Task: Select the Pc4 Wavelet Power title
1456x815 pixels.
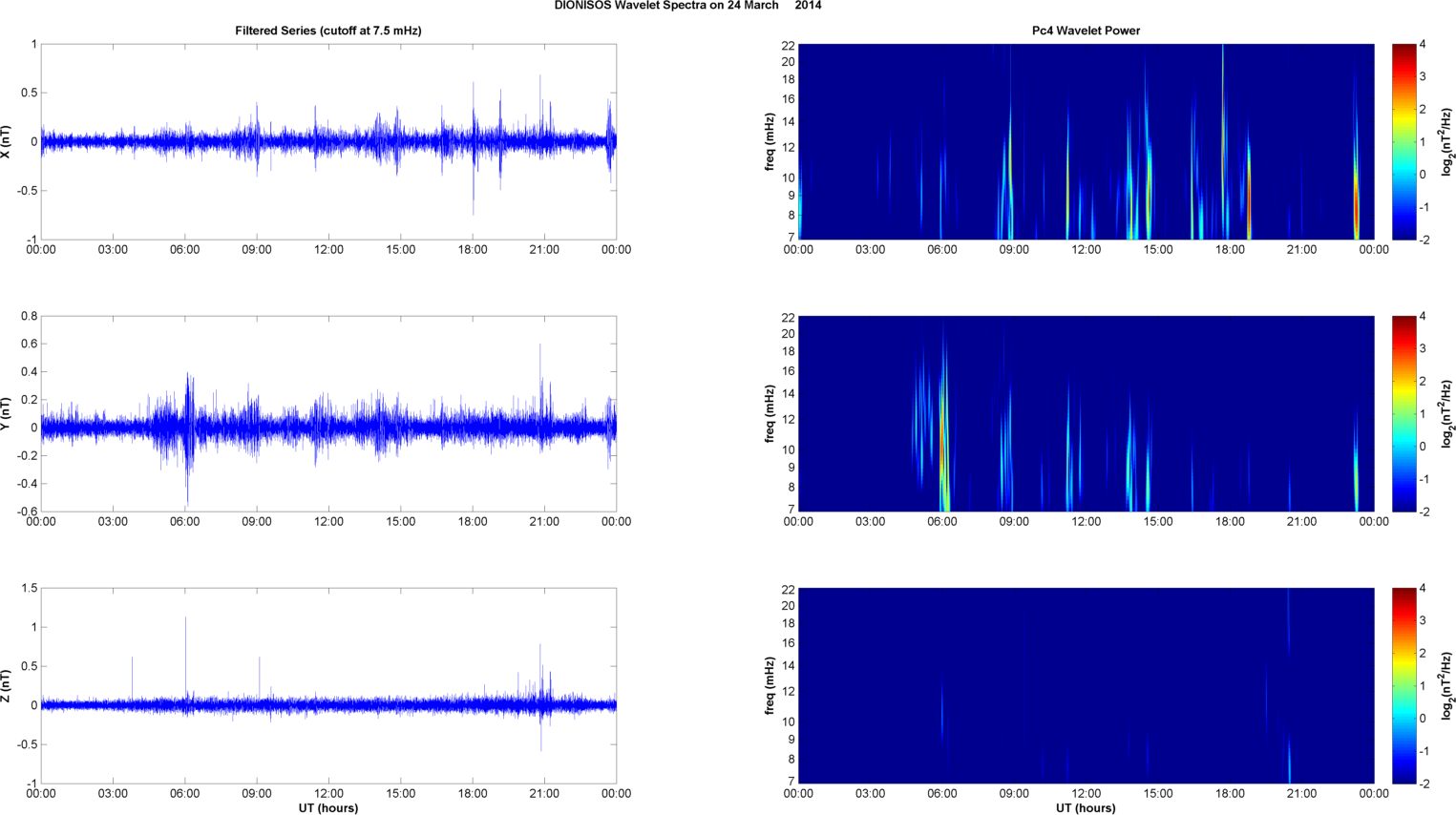Action: point(1086,31)
